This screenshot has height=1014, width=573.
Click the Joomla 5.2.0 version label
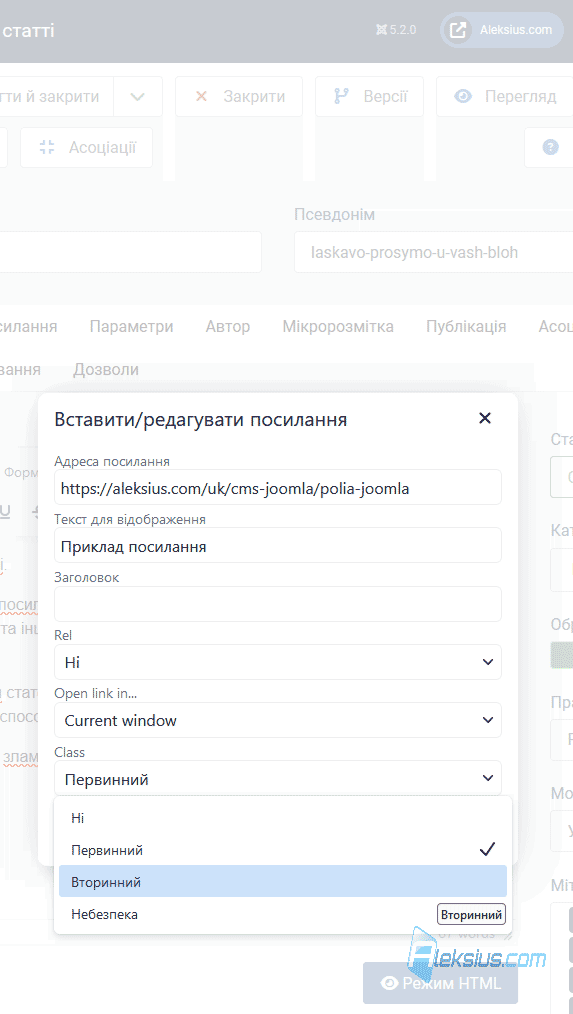[x=396, y=30]
